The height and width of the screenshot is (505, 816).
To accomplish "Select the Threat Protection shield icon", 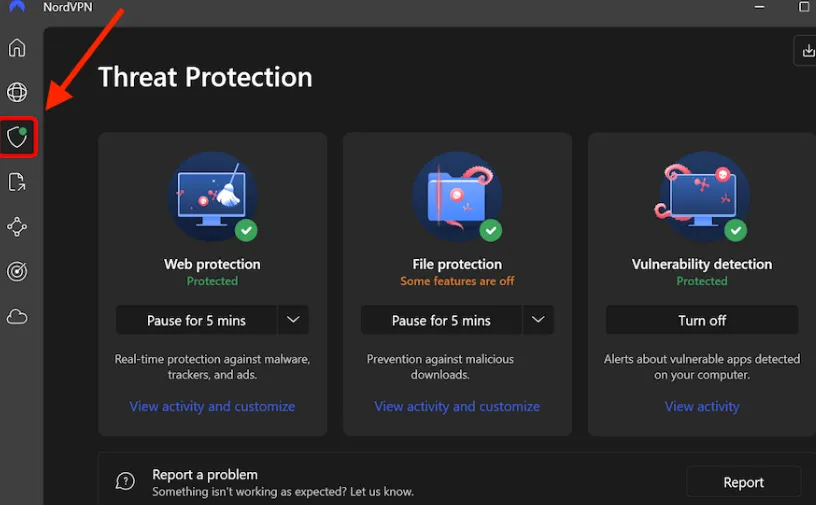I will (17, 137).
